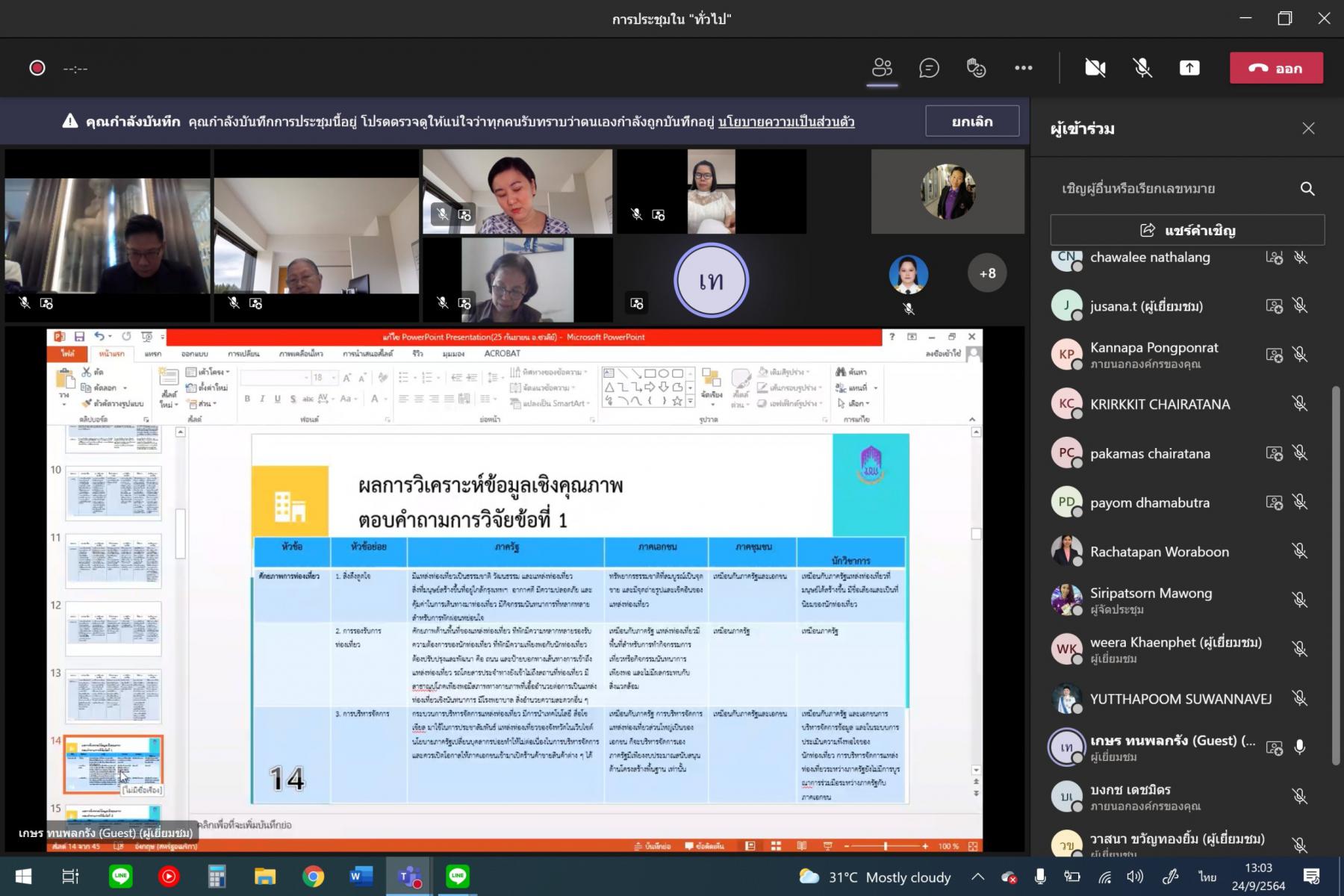Mute Kannapa Pongponrat's microphone icon
The width and height of the screenshot is (1344, 896).
pos(1300,355)
